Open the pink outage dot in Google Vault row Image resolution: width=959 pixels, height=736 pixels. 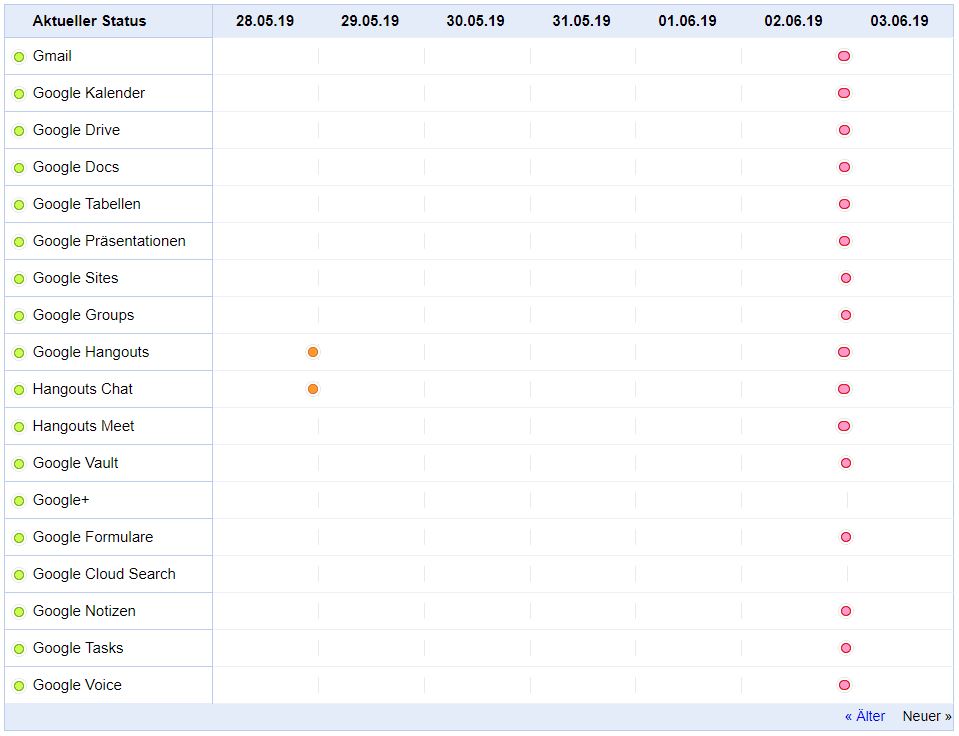coord(846,463)
